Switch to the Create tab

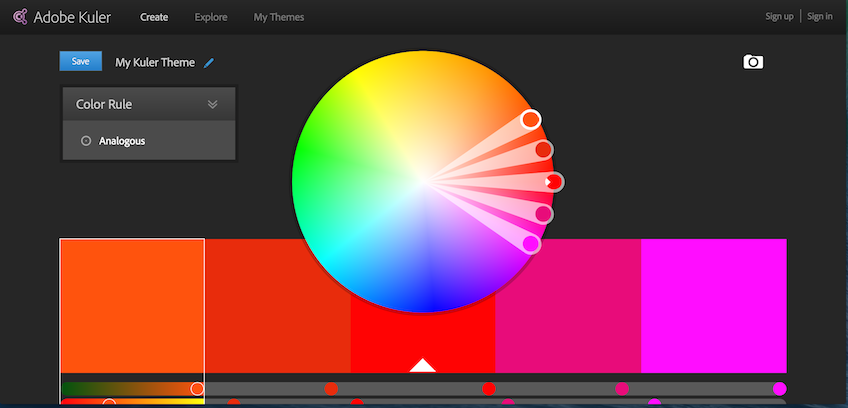(154, 17)
